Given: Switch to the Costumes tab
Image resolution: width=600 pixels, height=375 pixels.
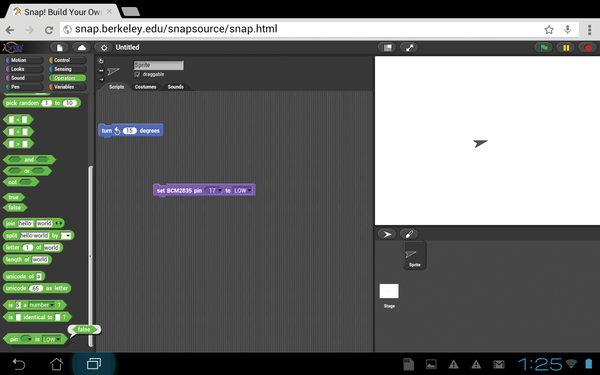Looking at the screenshot, I should (x=145, y=87).
